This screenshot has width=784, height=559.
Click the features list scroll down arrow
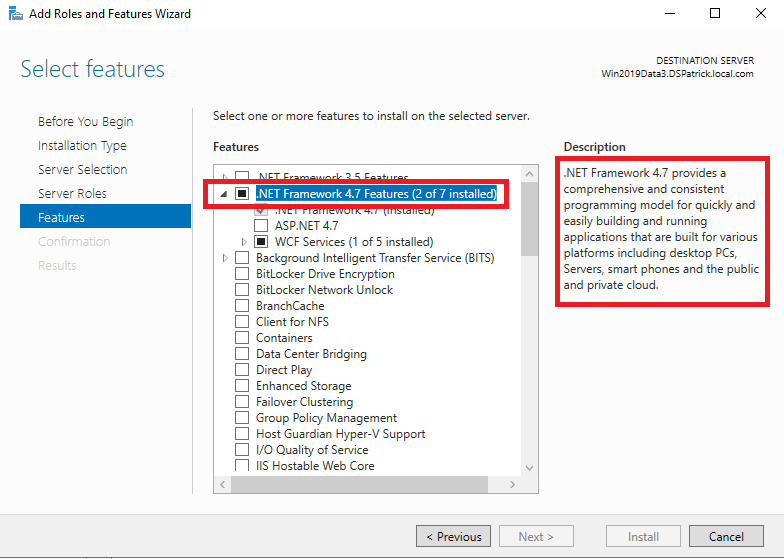530,468
